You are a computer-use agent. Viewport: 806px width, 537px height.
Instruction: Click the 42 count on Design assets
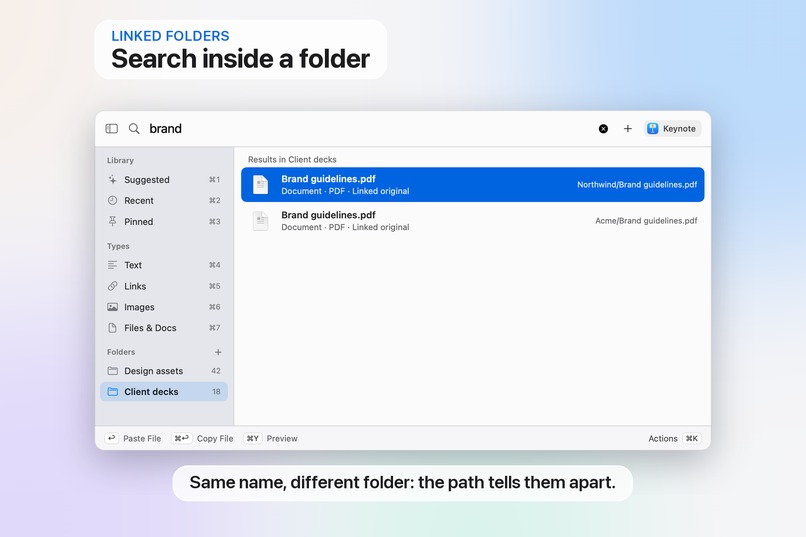tap(216, 371)
